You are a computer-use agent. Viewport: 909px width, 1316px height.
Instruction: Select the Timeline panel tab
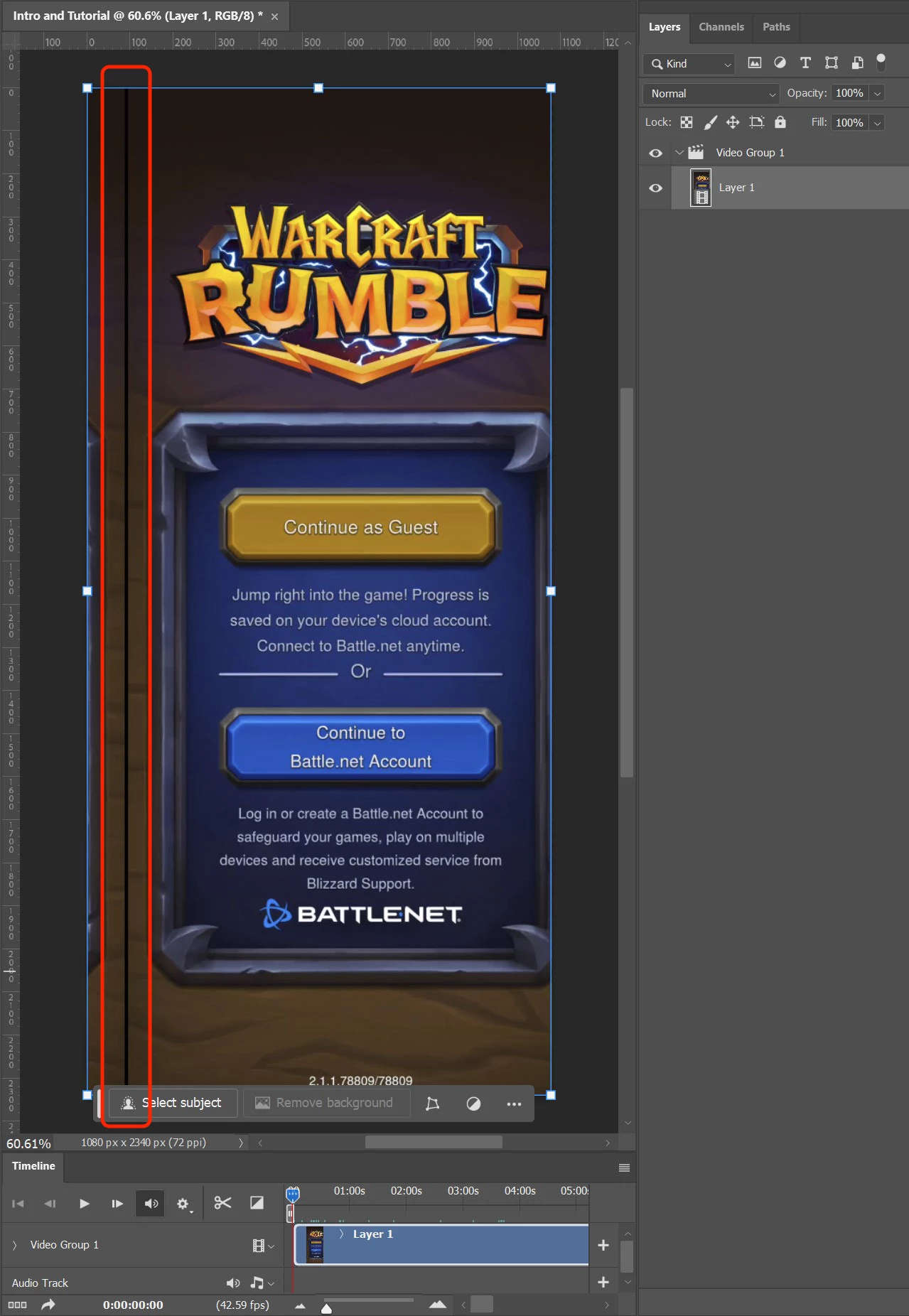33,1166
